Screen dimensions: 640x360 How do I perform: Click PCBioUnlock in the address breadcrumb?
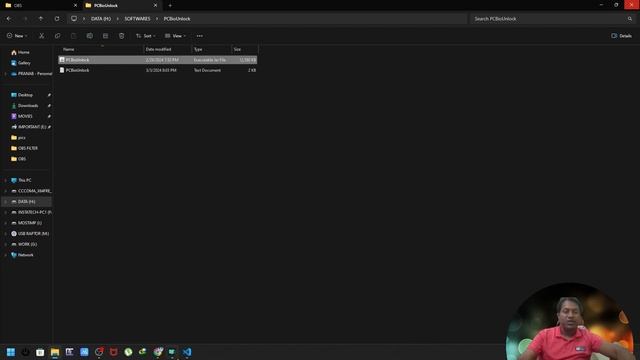[177, 19]
